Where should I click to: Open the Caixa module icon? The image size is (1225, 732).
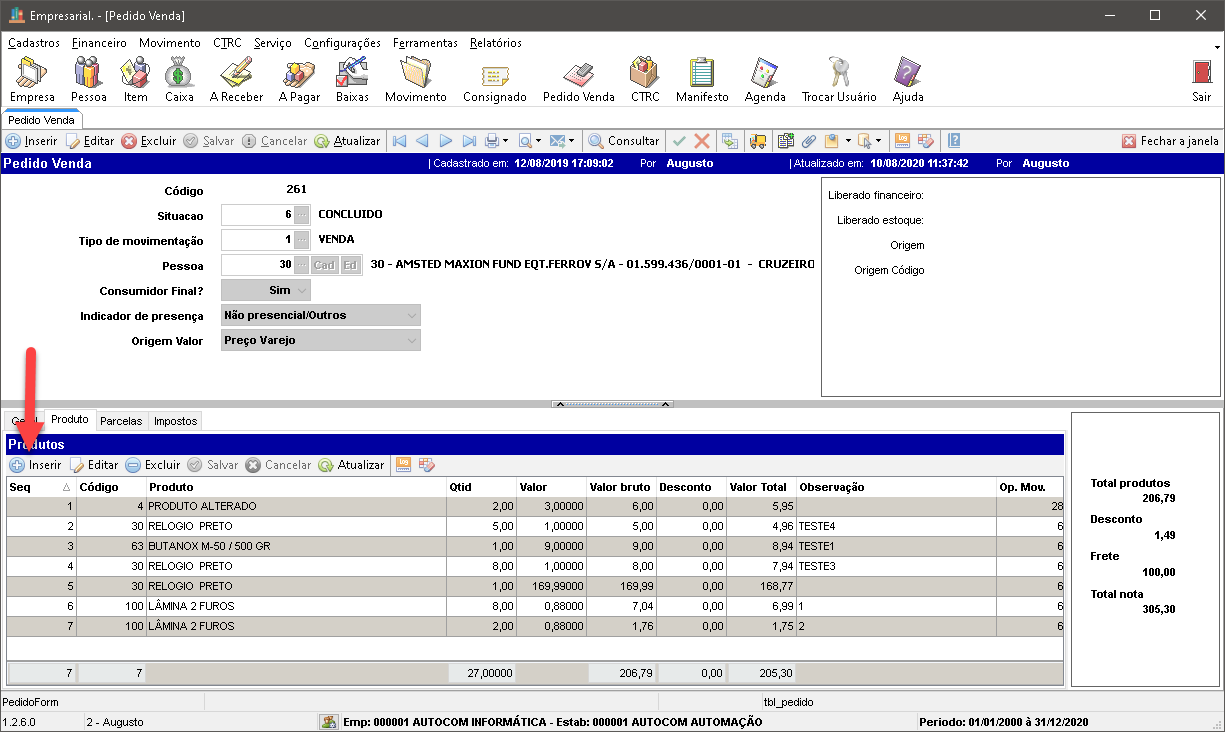179,78
